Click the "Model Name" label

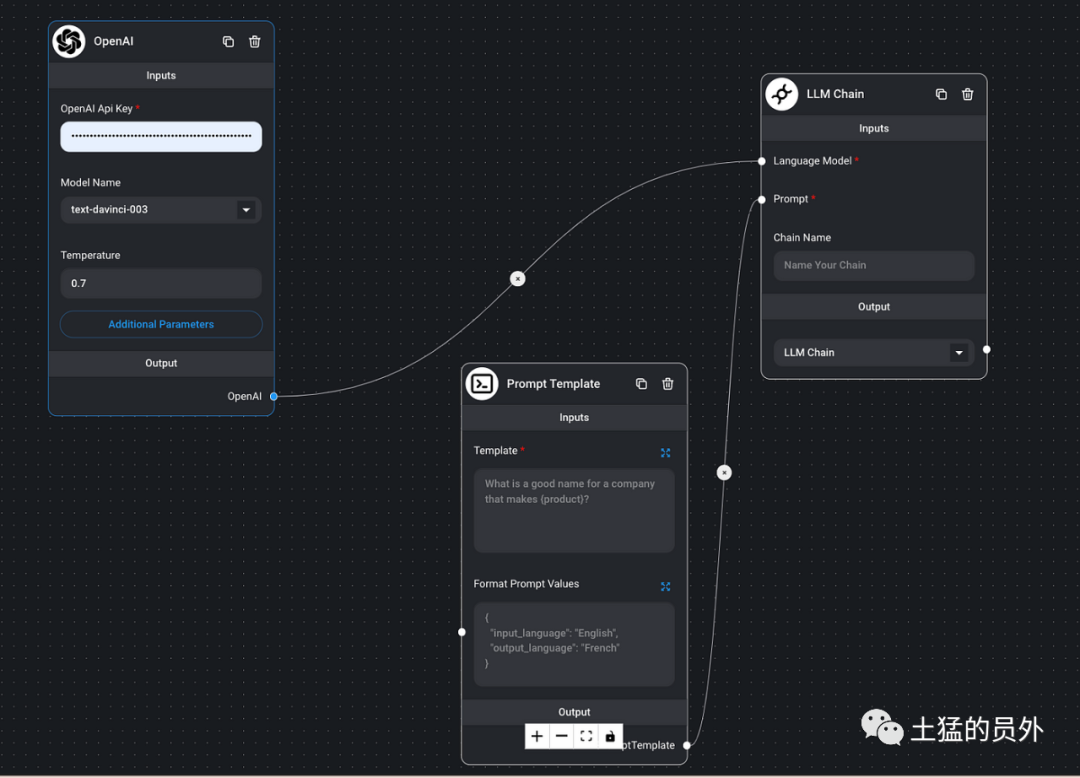click(x=90, y=182)
